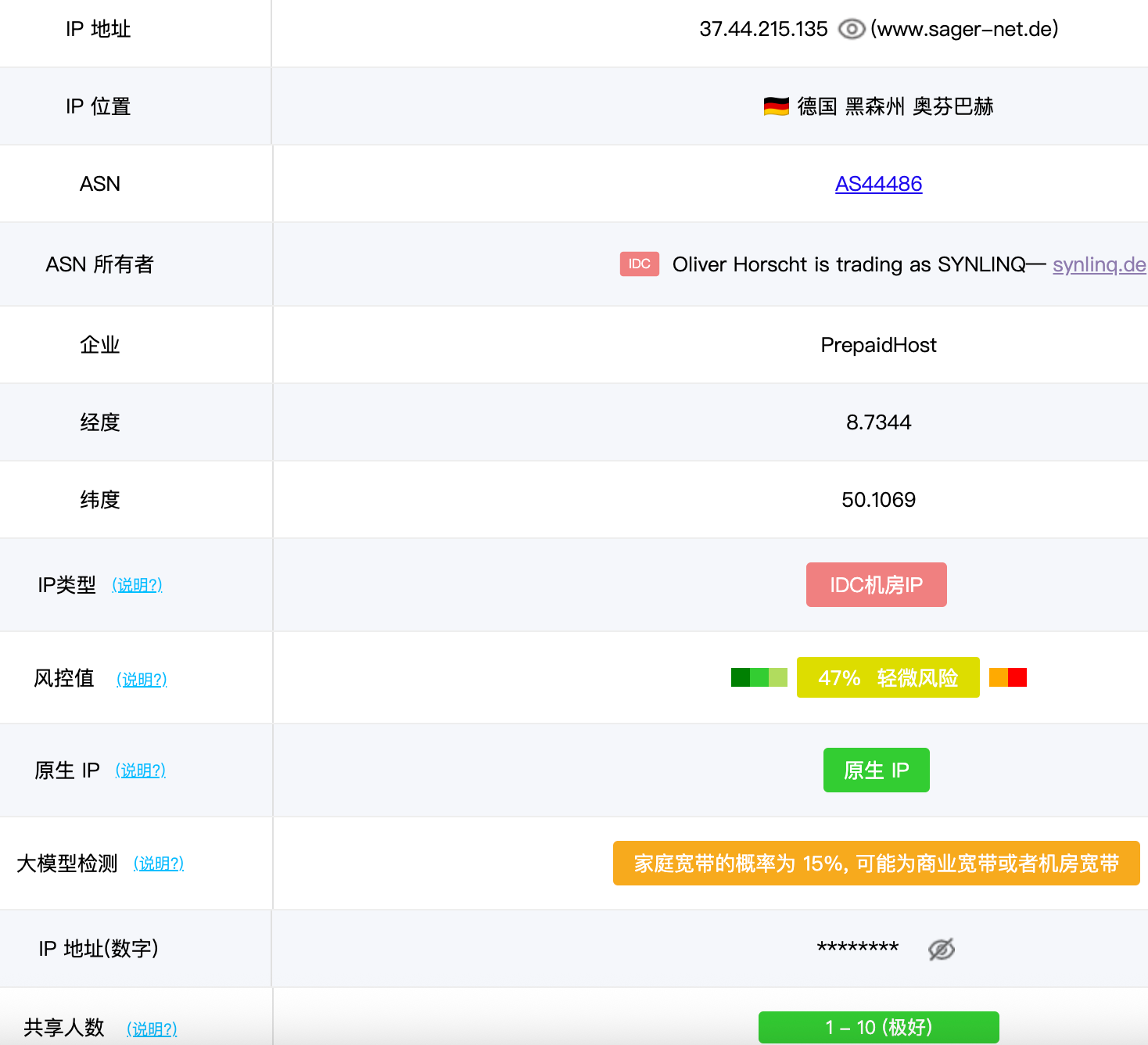This screenshot has width=1148, height=1045.
Task: Click the 47% 轻微风险 risk badge
Action: pos(888,677)
